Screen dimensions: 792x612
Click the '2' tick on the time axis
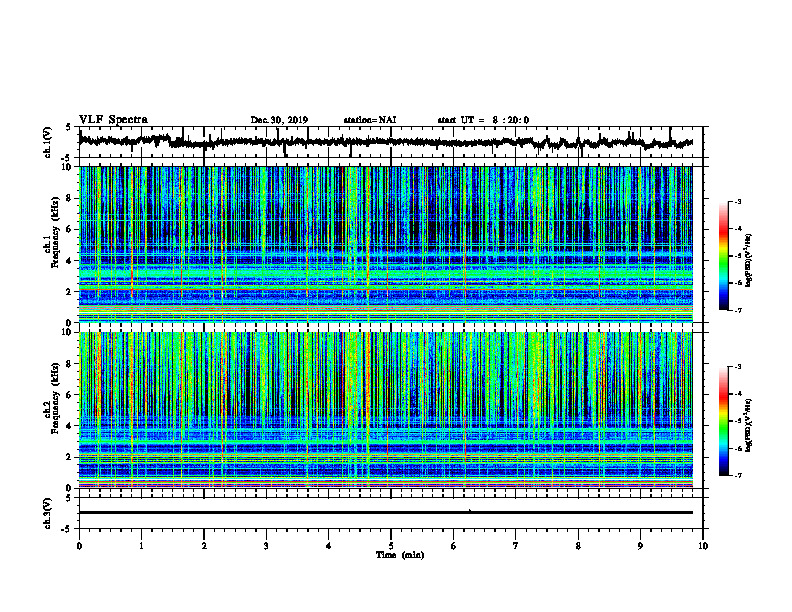pos(204,546)
